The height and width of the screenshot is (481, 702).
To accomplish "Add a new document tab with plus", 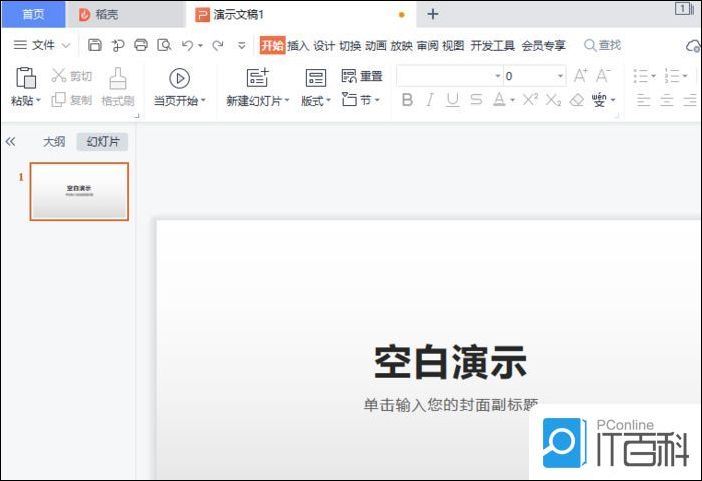I will point(432,14).
